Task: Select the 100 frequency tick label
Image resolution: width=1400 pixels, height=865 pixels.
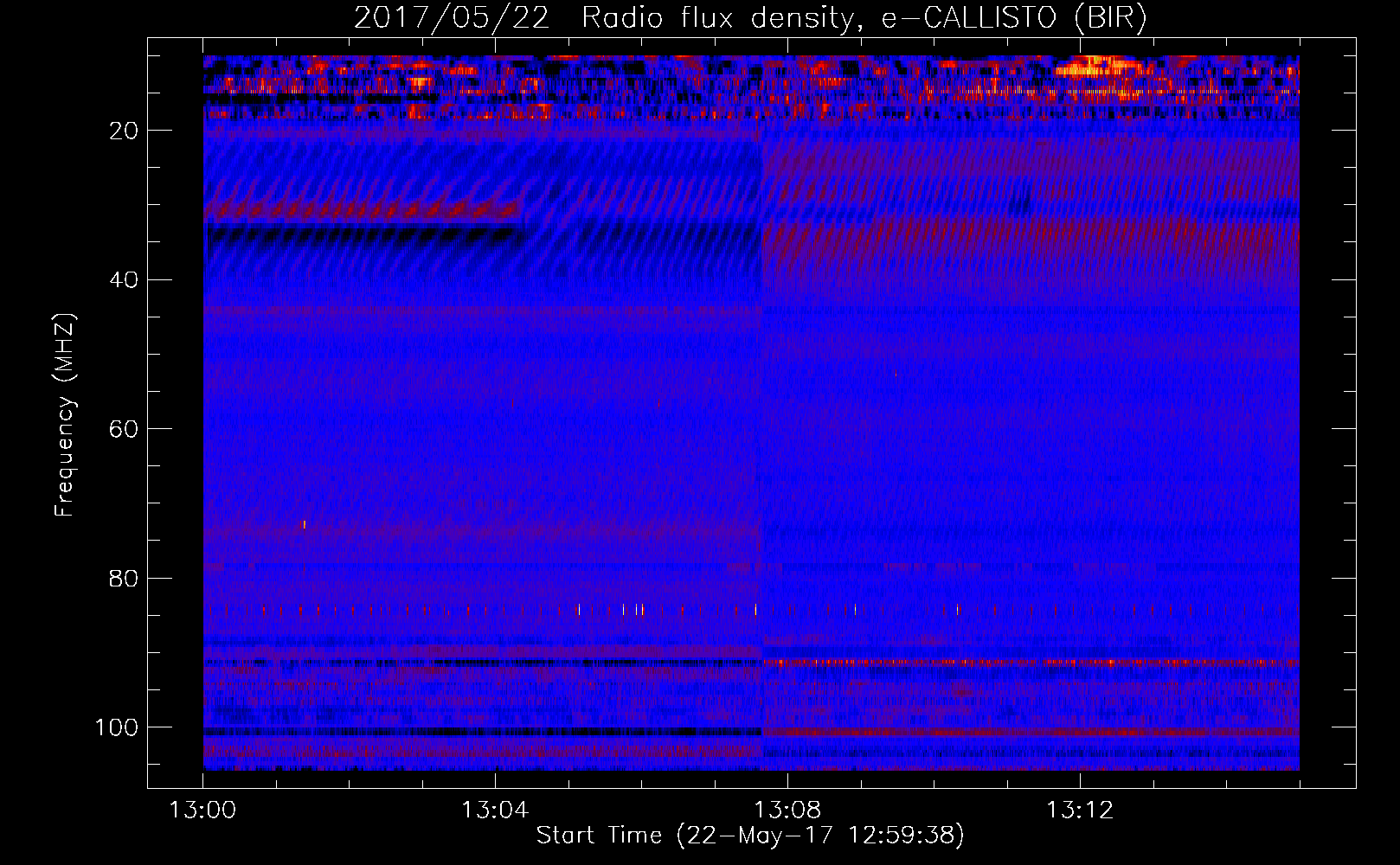Action: point(116,727)
